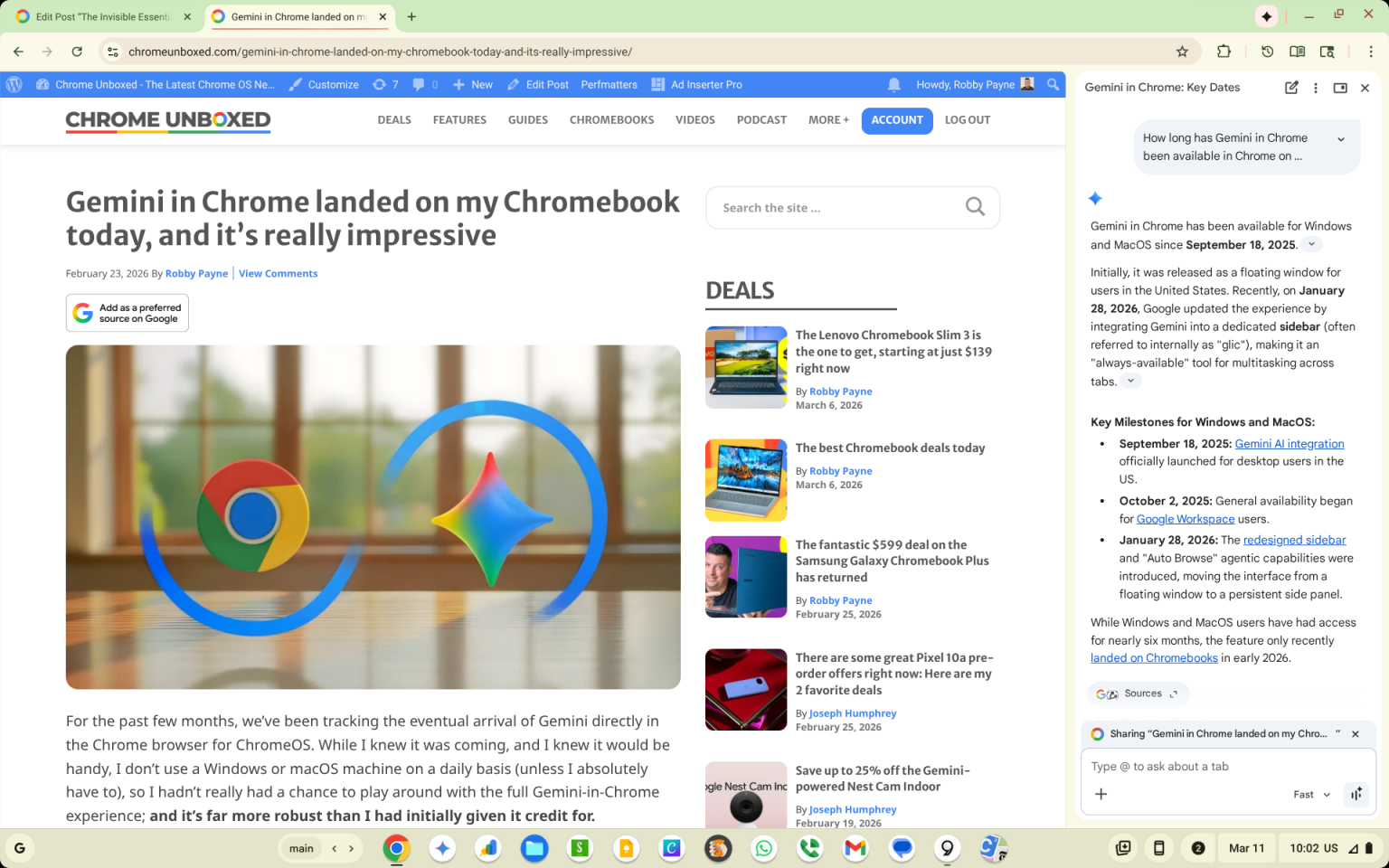Reload the current page
This screenshot has width=1389, height=868.
click(x=77, y=52)
